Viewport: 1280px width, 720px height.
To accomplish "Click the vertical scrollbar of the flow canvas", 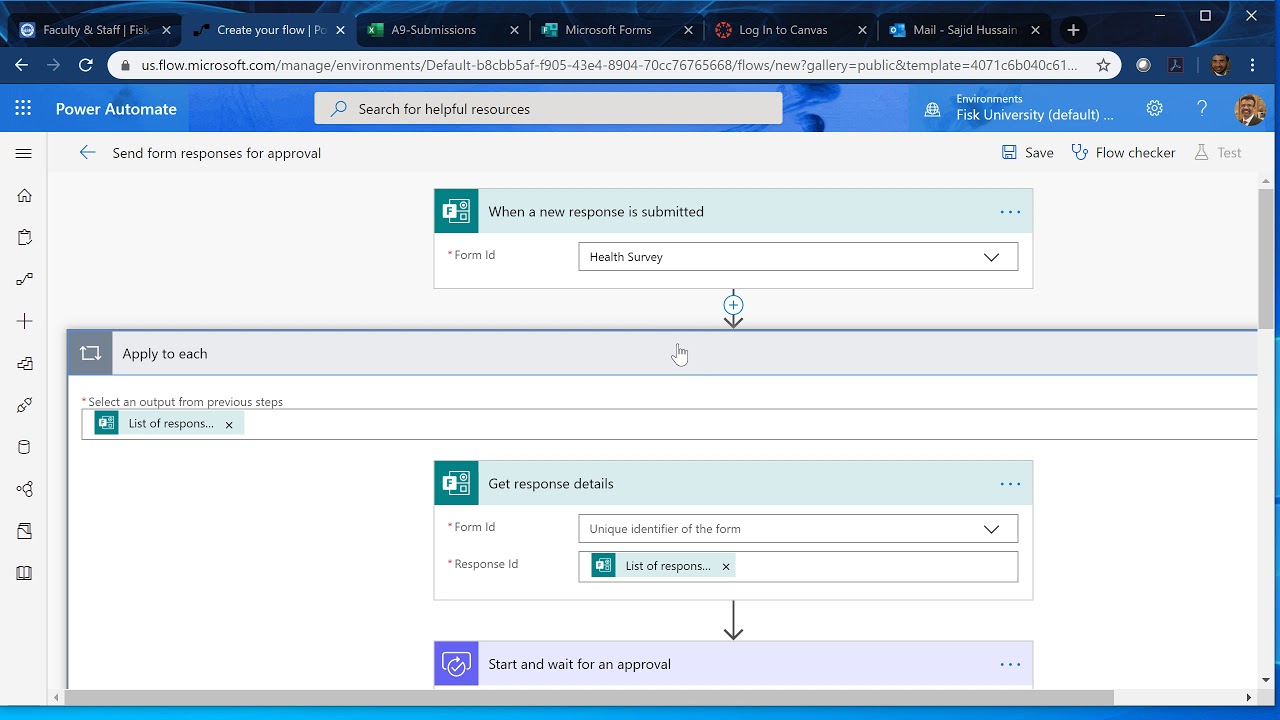I will [x=1266, y=257].
